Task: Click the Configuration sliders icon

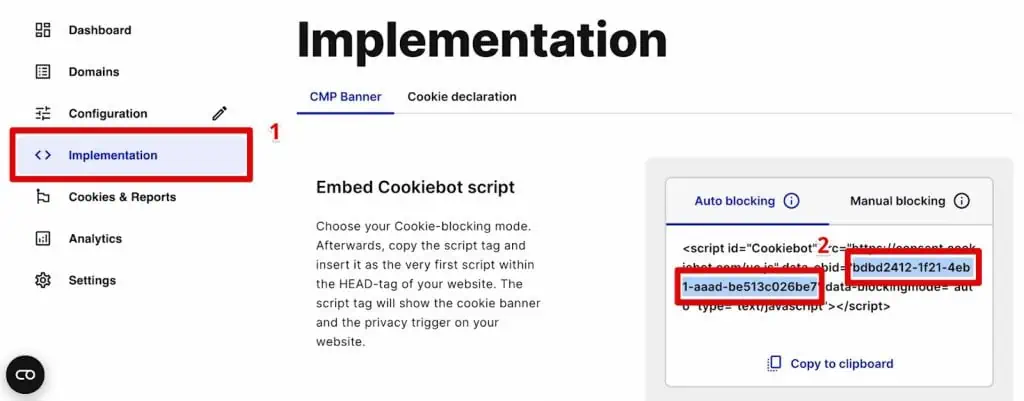Action: 42,114
